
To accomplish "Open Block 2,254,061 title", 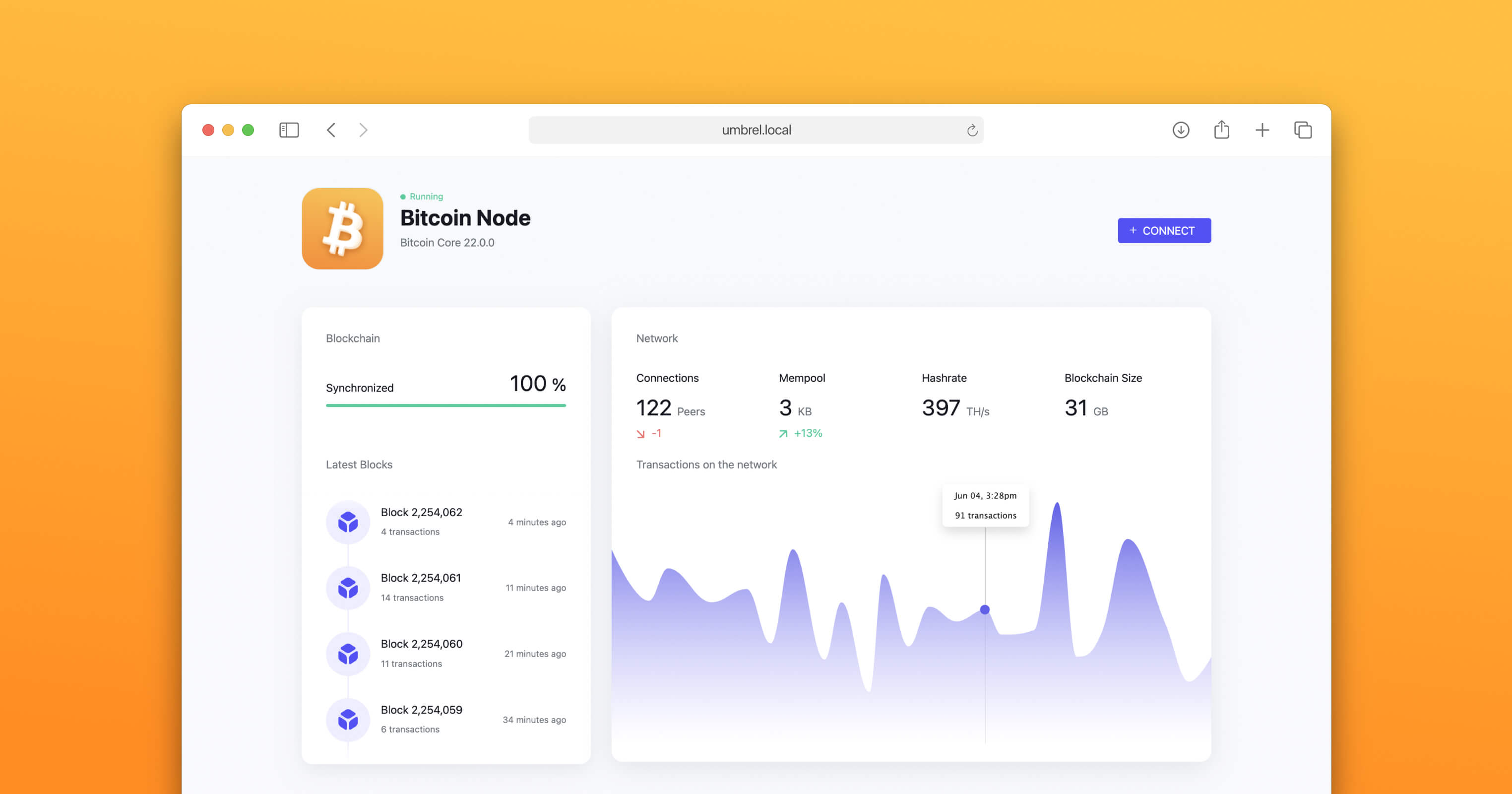I will pos(421,578).
